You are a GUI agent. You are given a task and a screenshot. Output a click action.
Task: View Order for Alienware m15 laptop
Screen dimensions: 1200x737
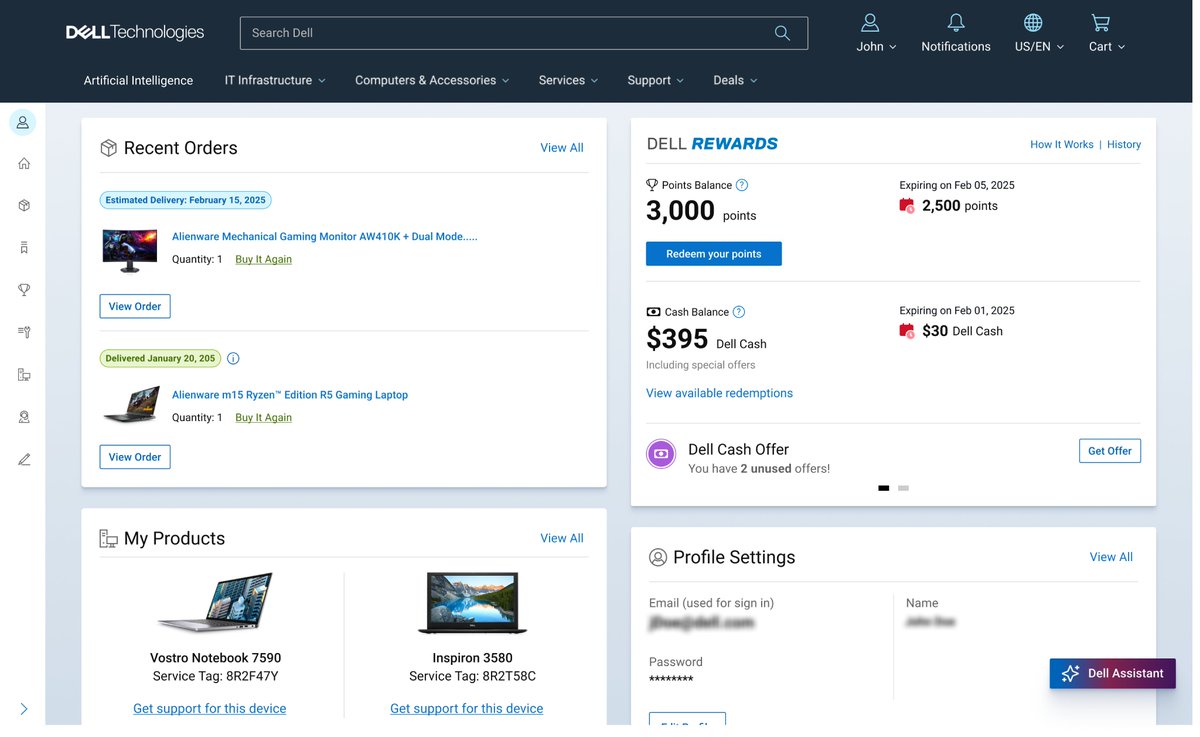coord(135,457)
